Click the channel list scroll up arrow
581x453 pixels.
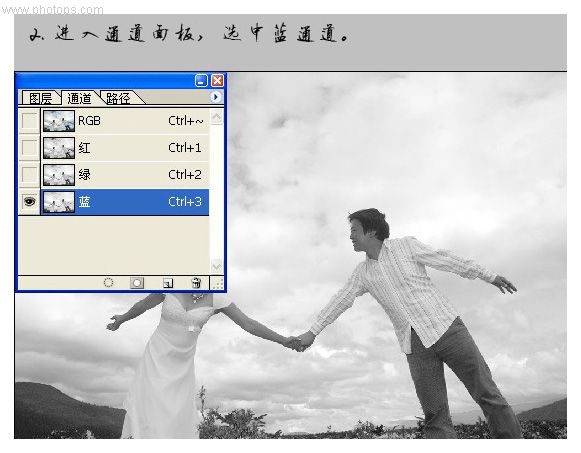point(216,117)
